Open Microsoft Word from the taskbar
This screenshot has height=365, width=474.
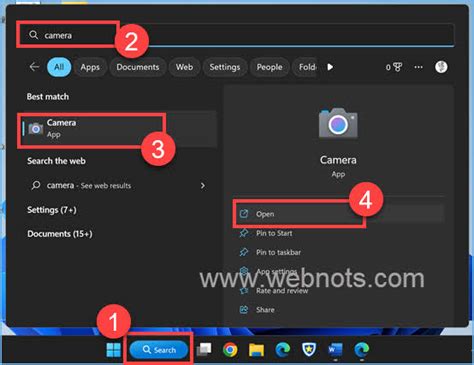[335, 350]
